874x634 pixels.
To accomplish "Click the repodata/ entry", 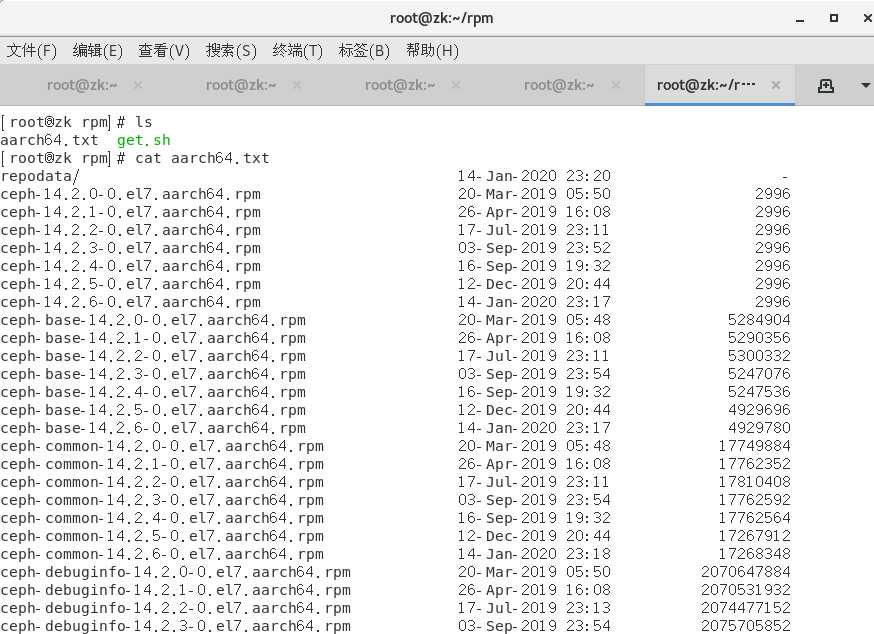I will pos(40,176).
